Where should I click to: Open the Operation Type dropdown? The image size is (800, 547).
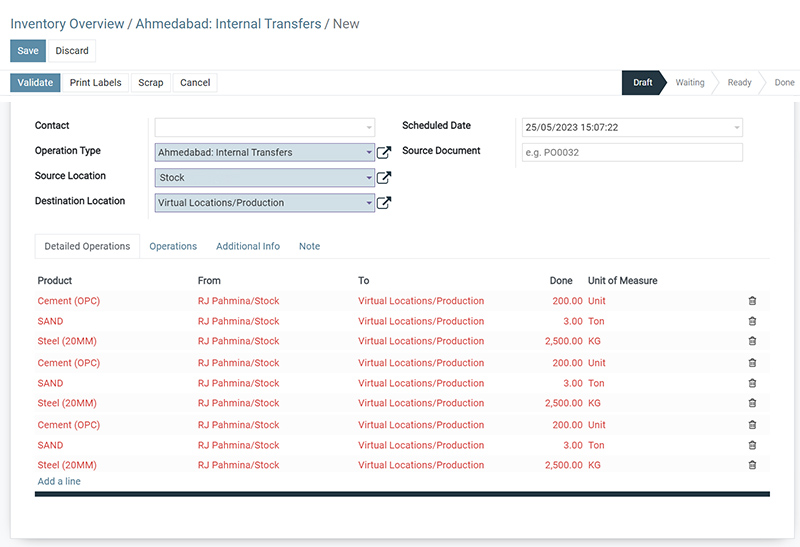[x=369, y=152]
